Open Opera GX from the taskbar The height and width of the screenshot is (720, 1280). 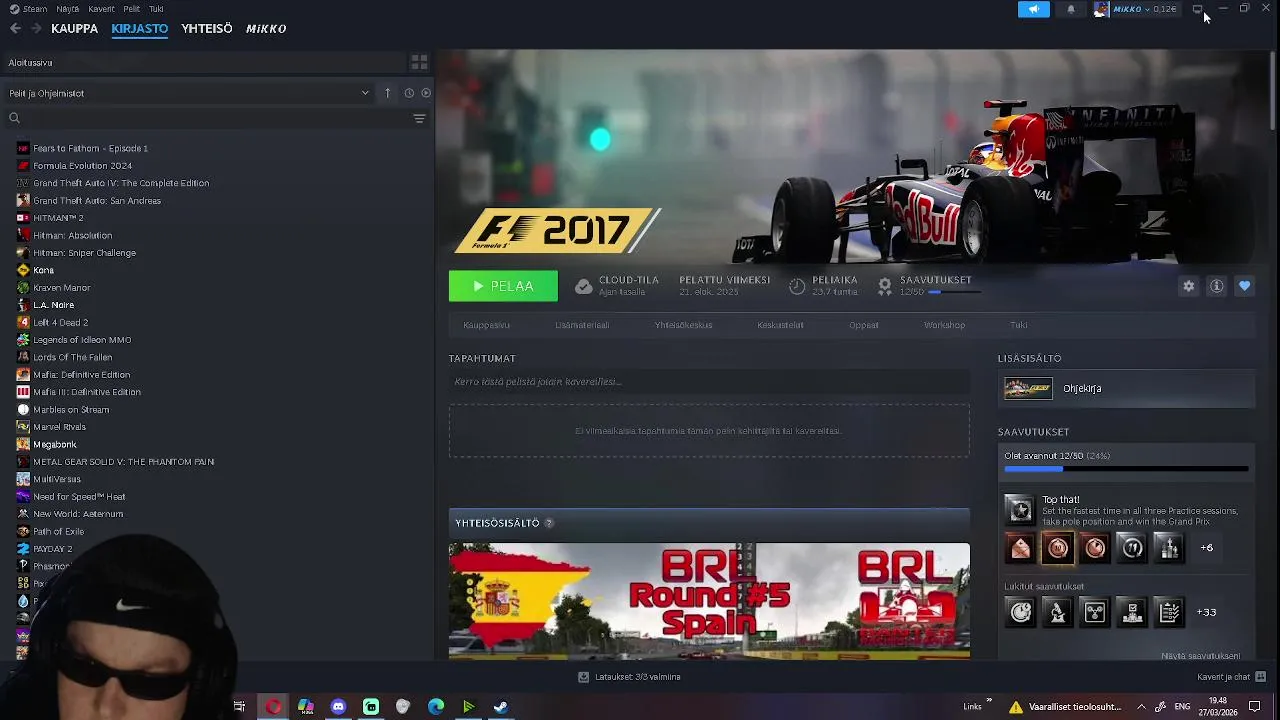[273, 707]
